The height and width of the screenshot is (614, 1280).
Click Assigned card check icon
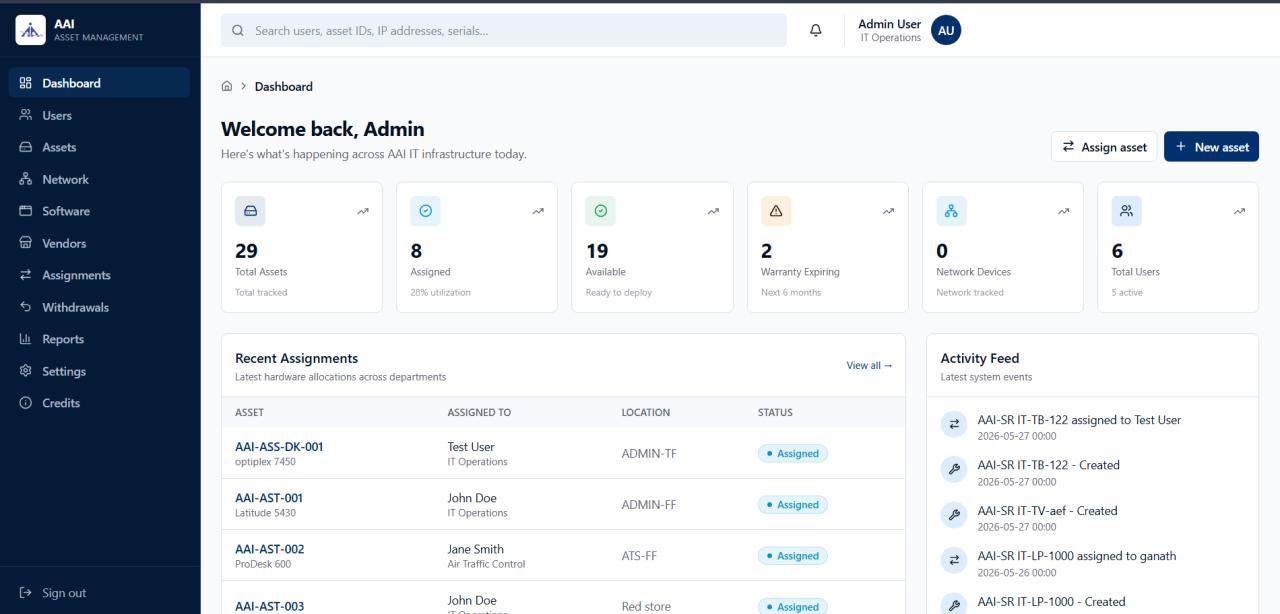coord(425,211)
